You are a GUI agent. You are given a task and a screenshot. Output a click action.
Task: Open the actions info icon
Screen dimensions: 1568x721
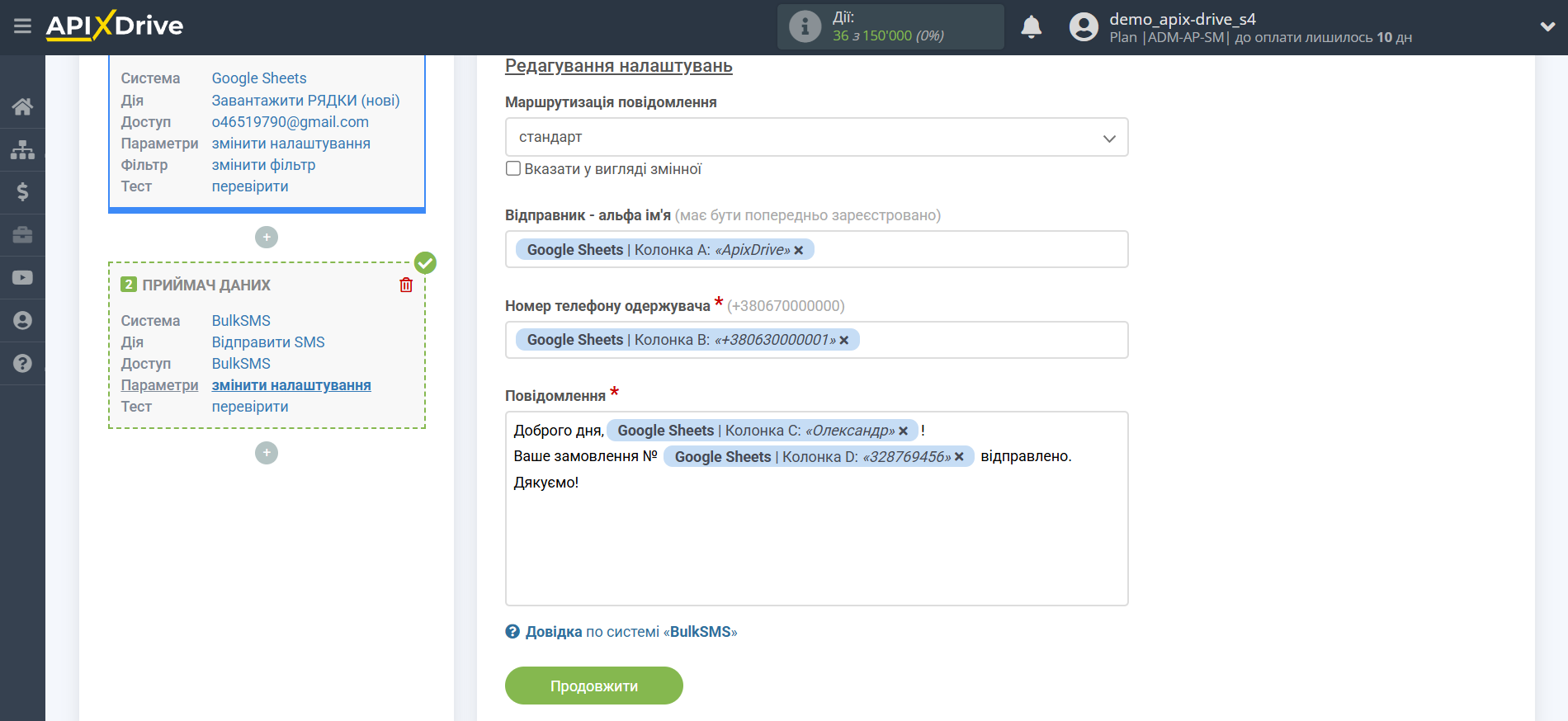(805, 26)
